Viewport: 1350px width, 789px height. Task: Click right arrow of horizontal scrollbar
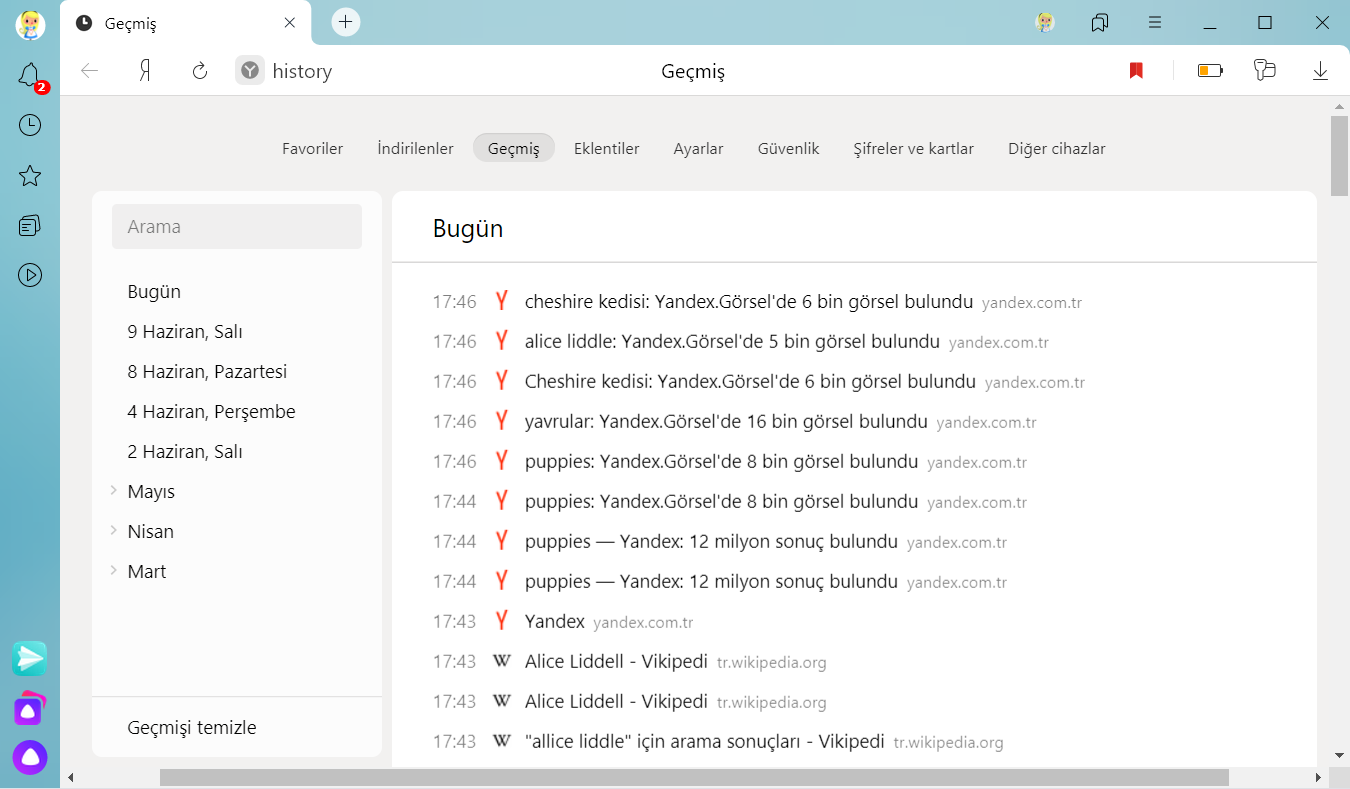(x=1319, y=777)
